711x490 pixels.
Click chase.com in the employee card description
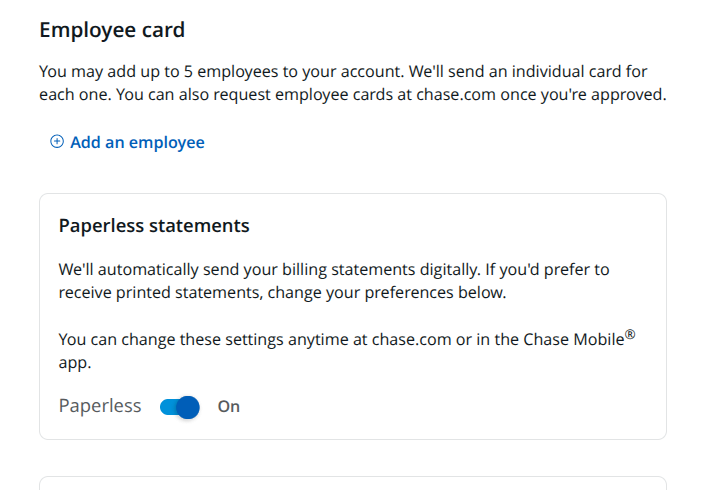(x=456, y=95)
